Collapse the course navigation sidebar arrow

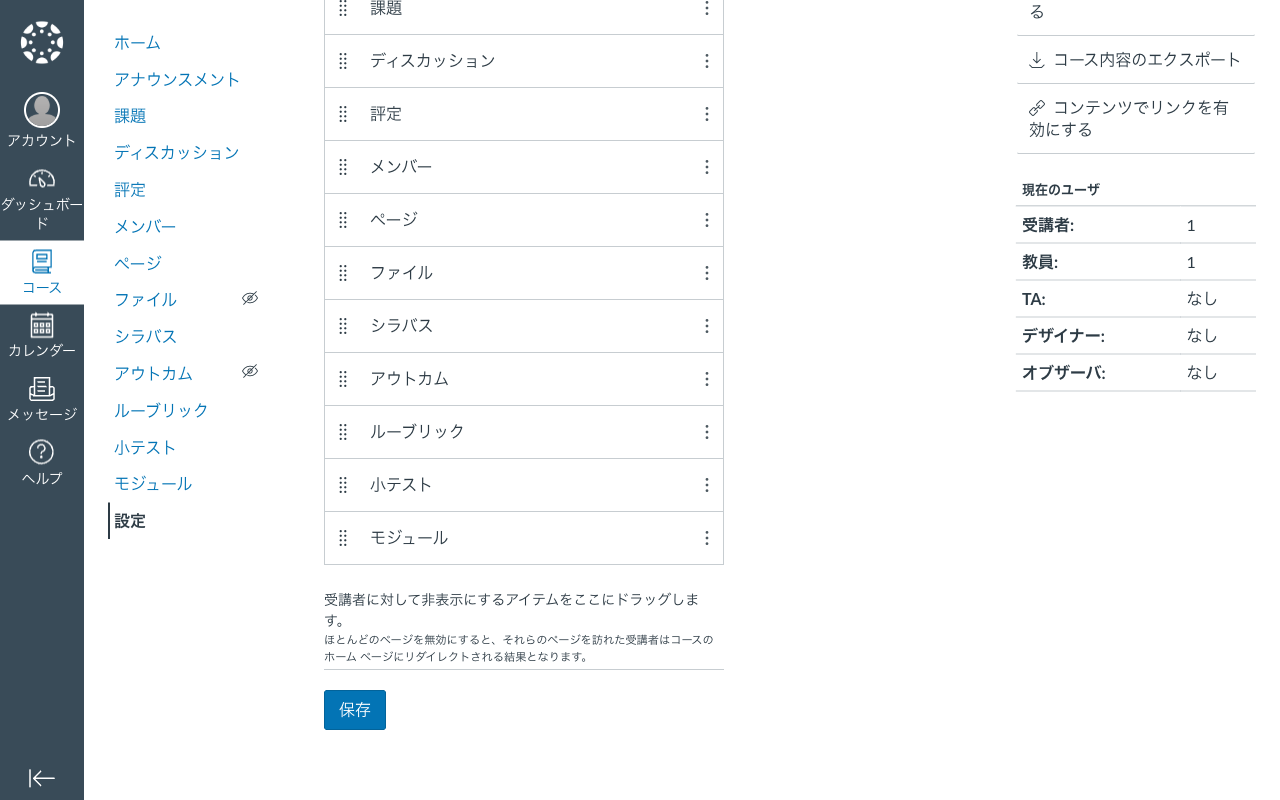point(41,778)
